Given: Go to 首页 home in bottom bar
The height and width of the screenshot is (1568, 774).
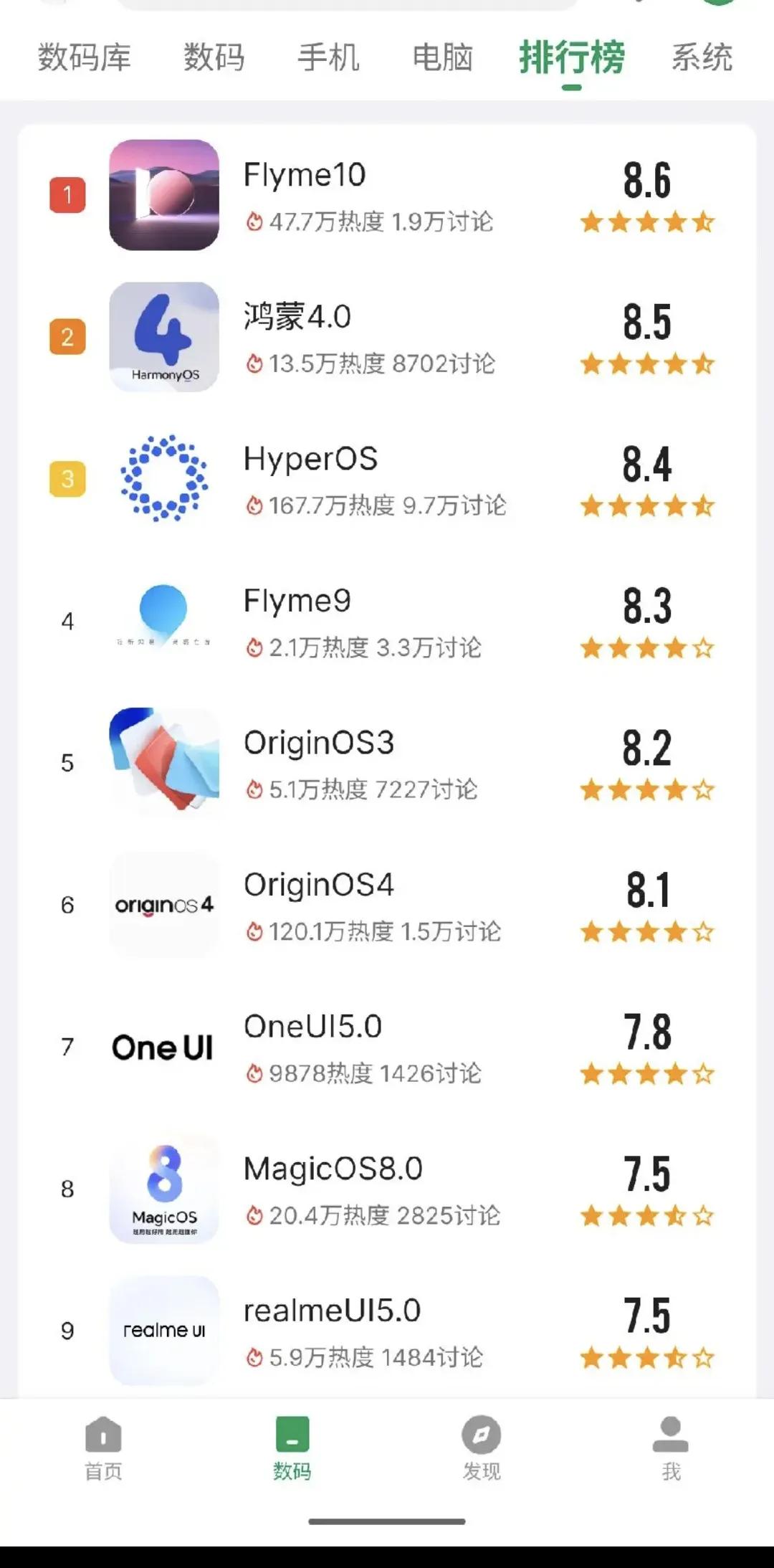Looking at the screenshot, I should click(x=103, y=1448).
